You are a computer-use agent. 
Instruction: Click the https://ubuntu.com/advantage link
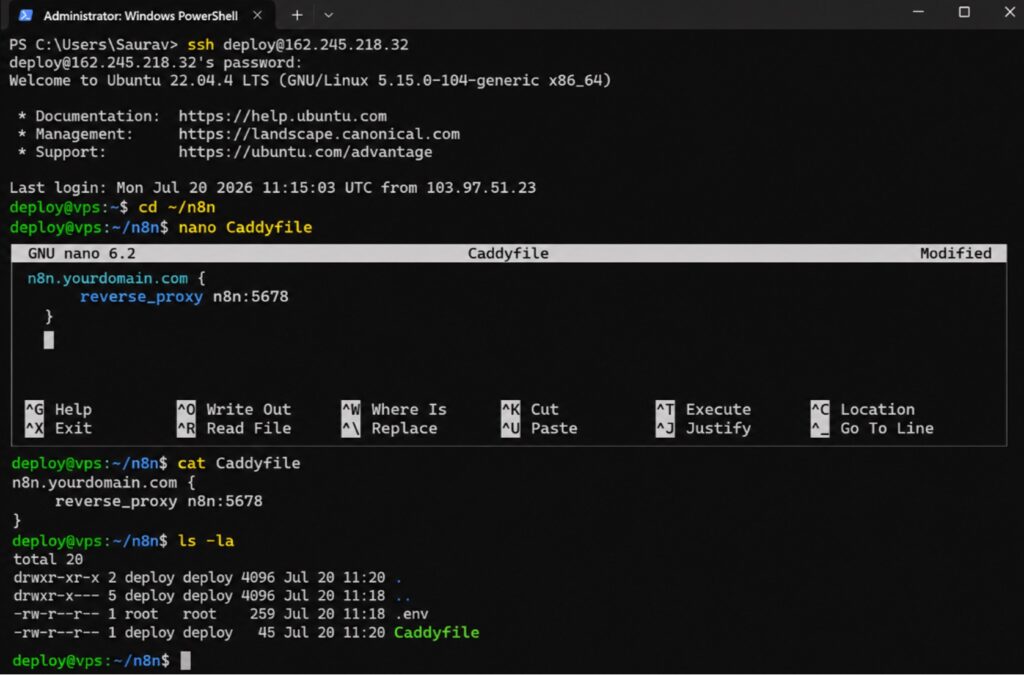tap(305, 152)
